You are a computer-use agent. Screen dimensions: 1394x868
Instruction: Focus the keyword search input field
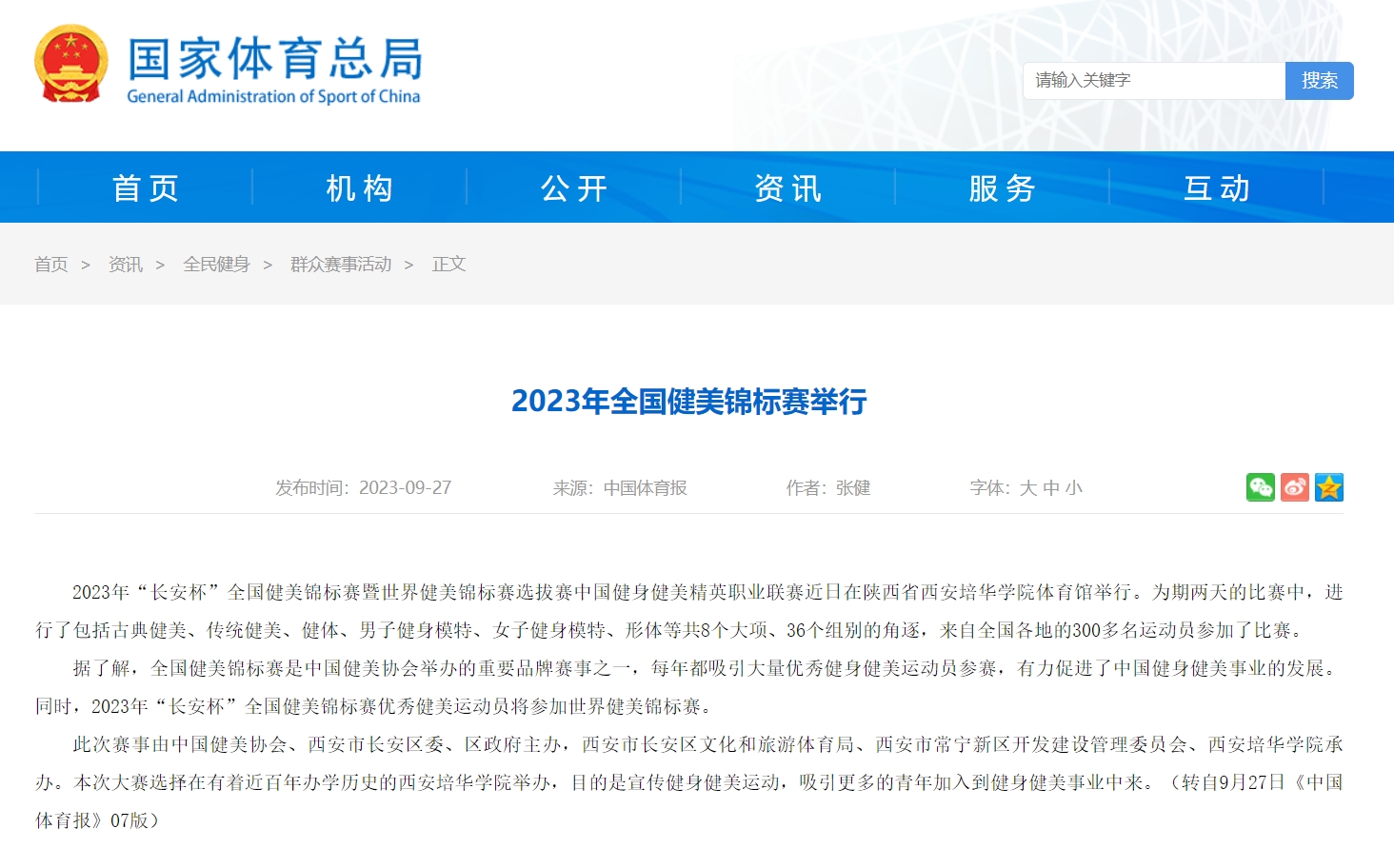click(1154, 81)
